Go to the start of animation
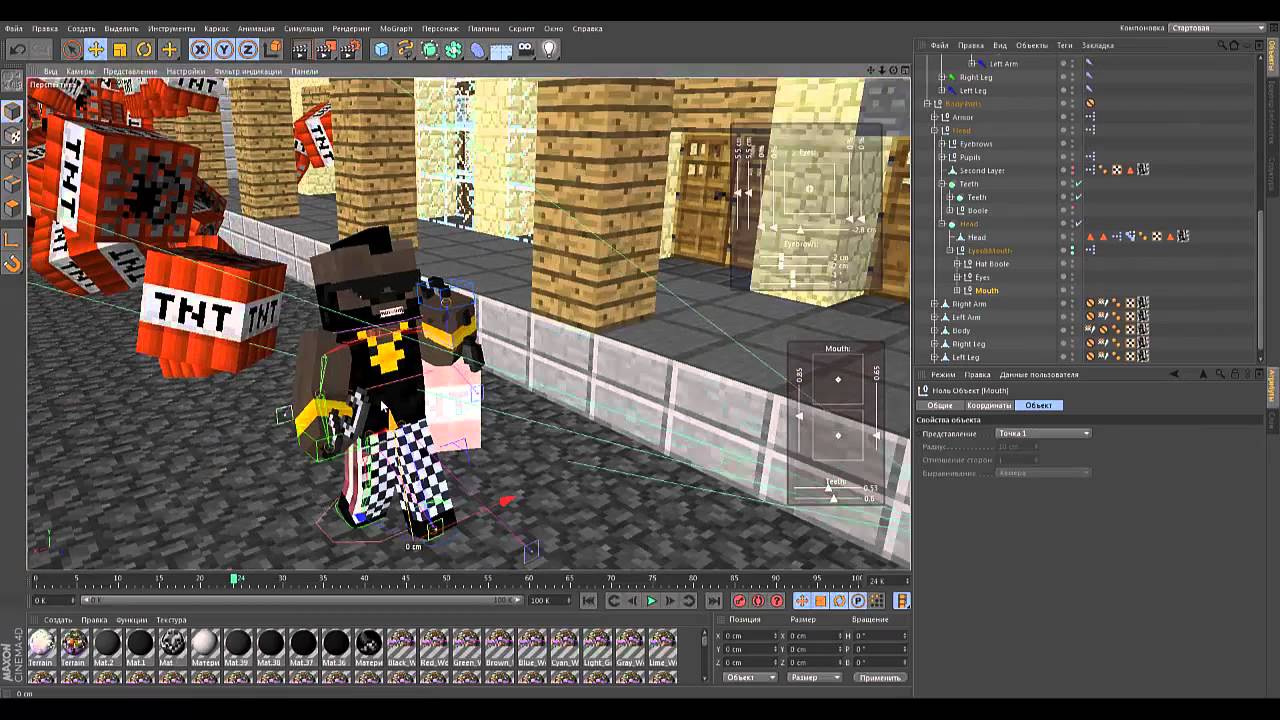Viewport: 1280px width, 720px height. click(x=588, y=601)
